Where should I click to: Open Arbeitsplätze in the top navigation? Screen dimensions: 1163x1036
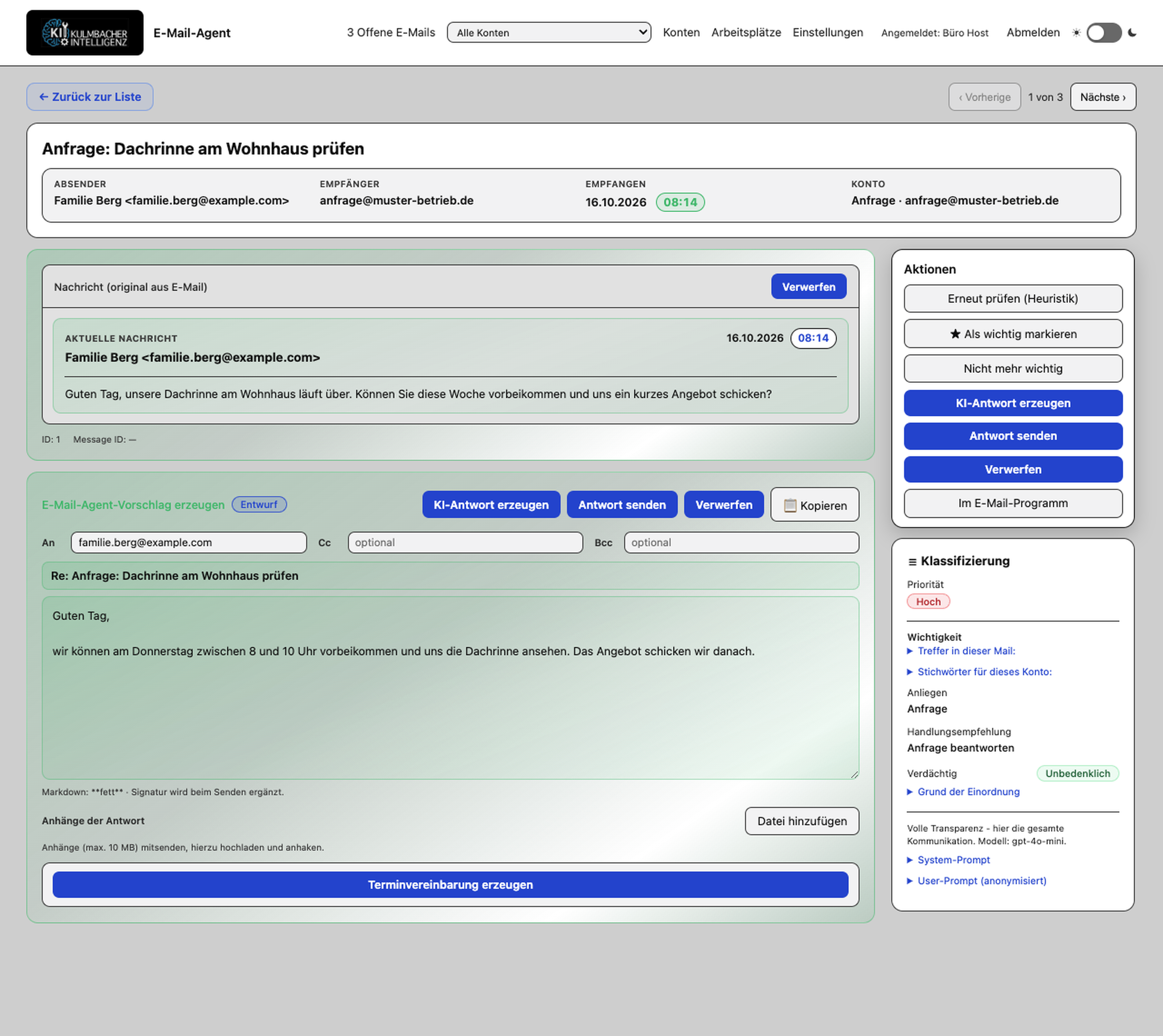(x=746, y=32)
